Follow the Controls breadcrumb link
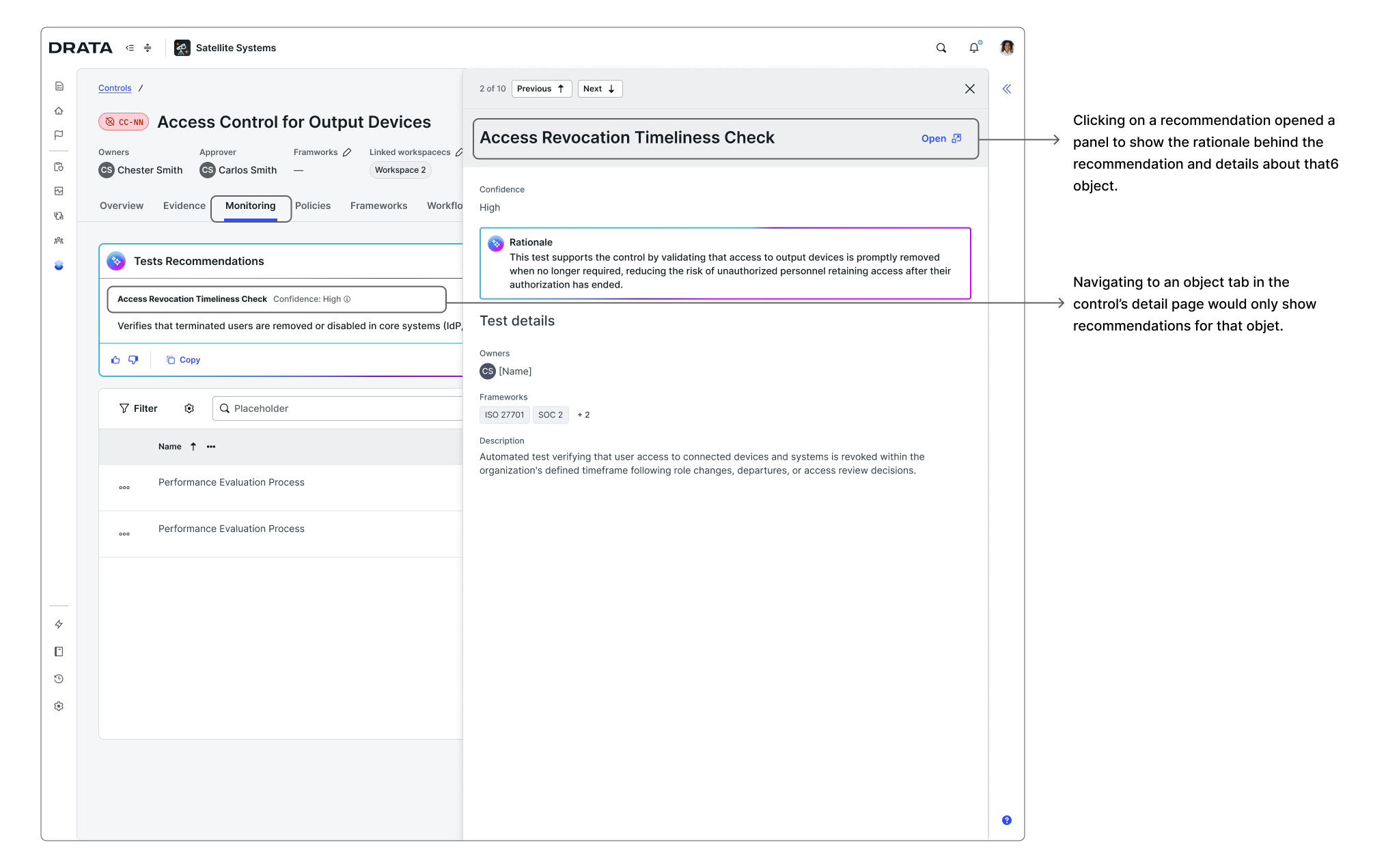The image size is (1386, 868). coord(115,88)
